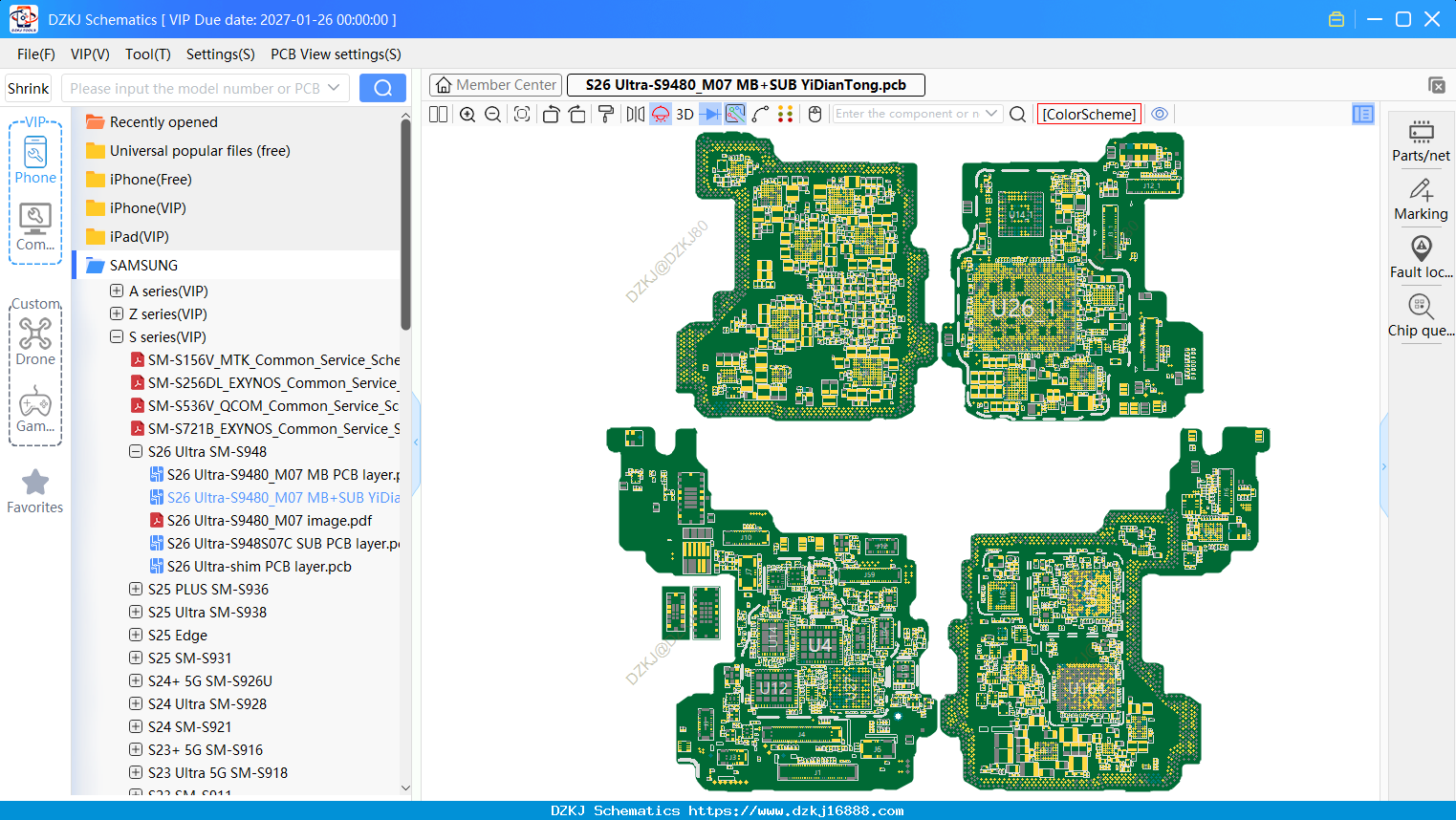Rotate the board counterclockwise
This screenshot has width=1456, height=820.
551,114
